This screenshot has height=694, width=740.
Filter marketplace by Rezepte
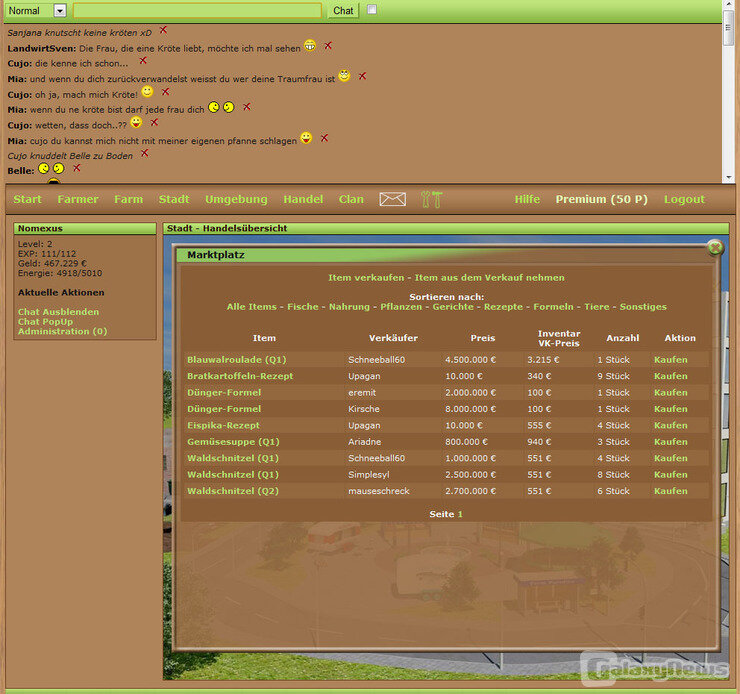click(503, 307)
